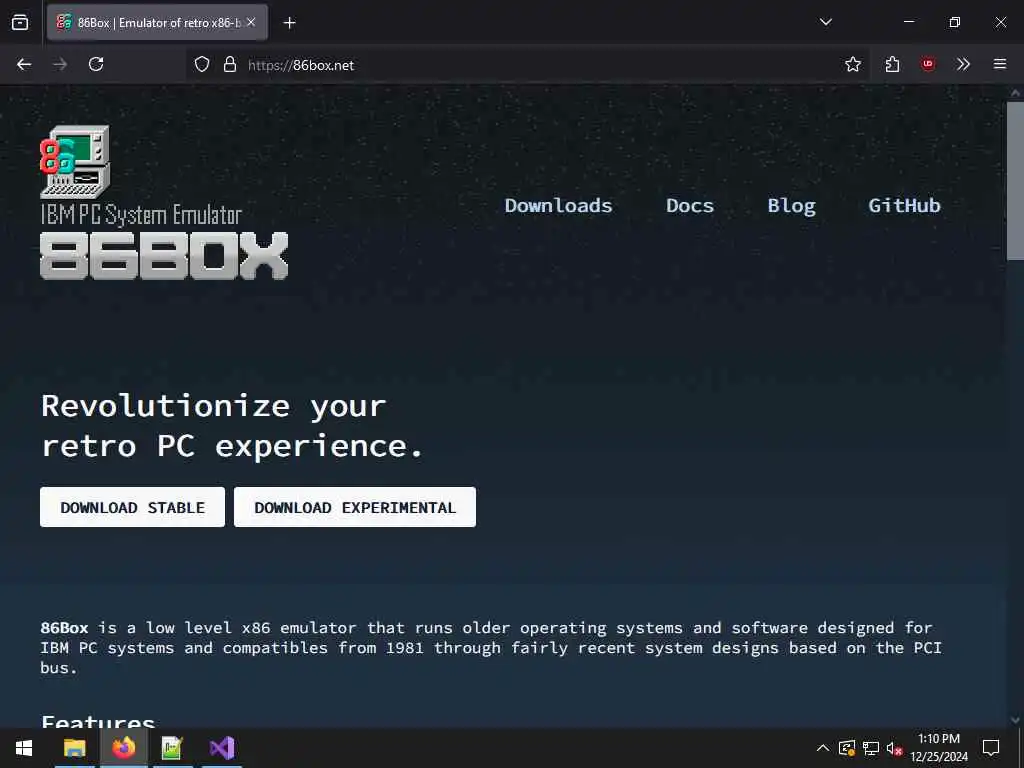Open File Explorer from taskbar

(74, 748)
